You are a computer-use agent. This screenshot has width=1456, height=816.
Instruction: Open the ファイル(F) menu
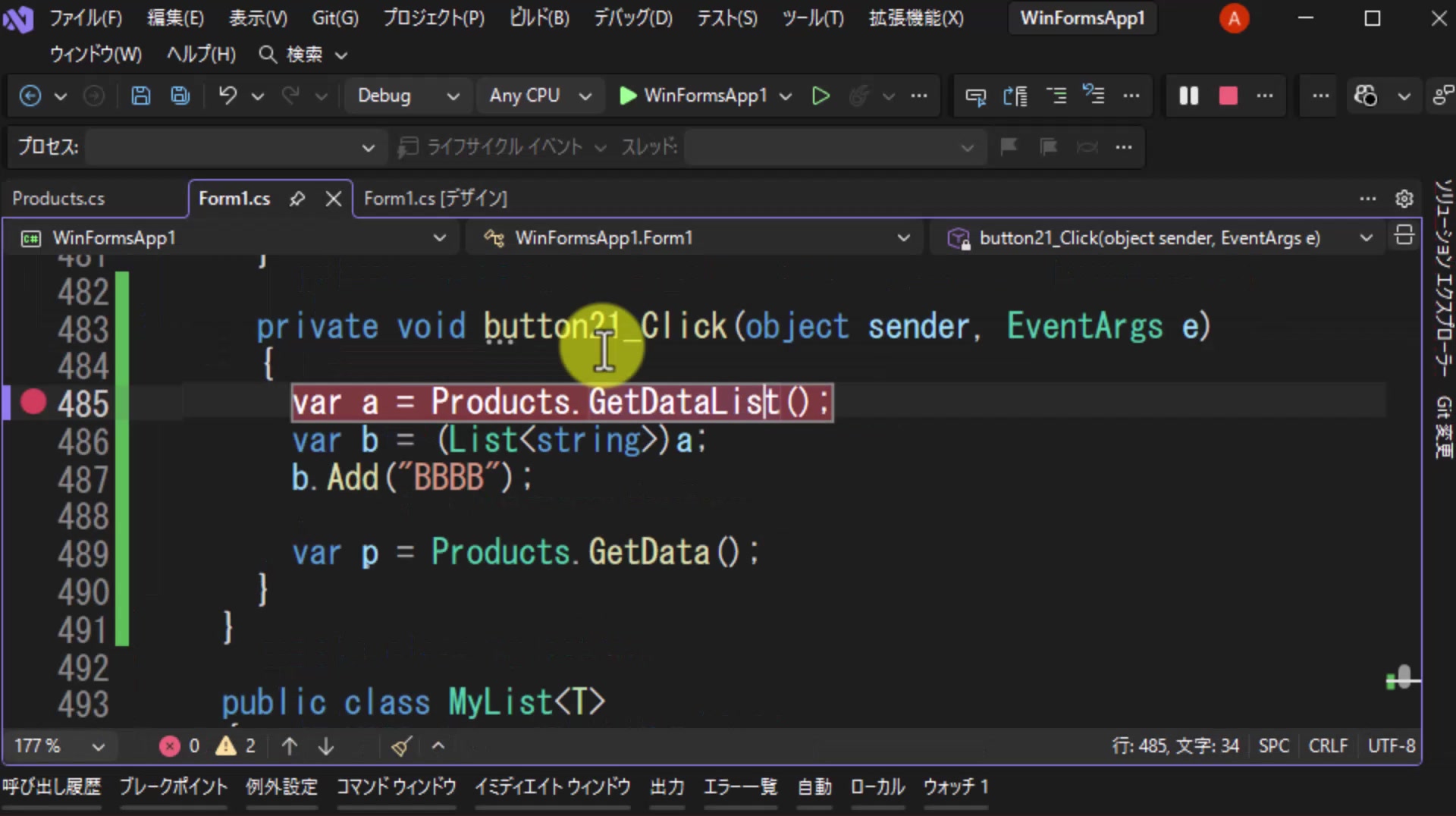coord(85,18)
